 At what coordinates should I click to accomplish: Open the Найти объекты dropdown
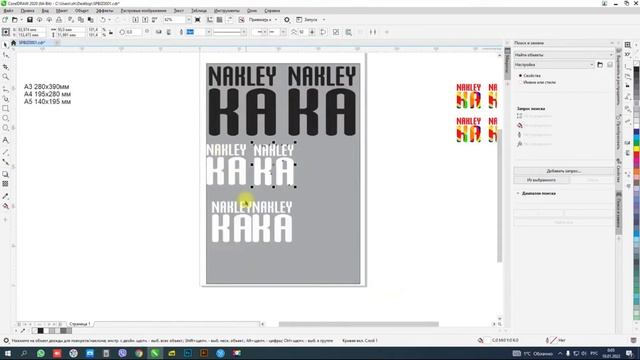(564, 55)
